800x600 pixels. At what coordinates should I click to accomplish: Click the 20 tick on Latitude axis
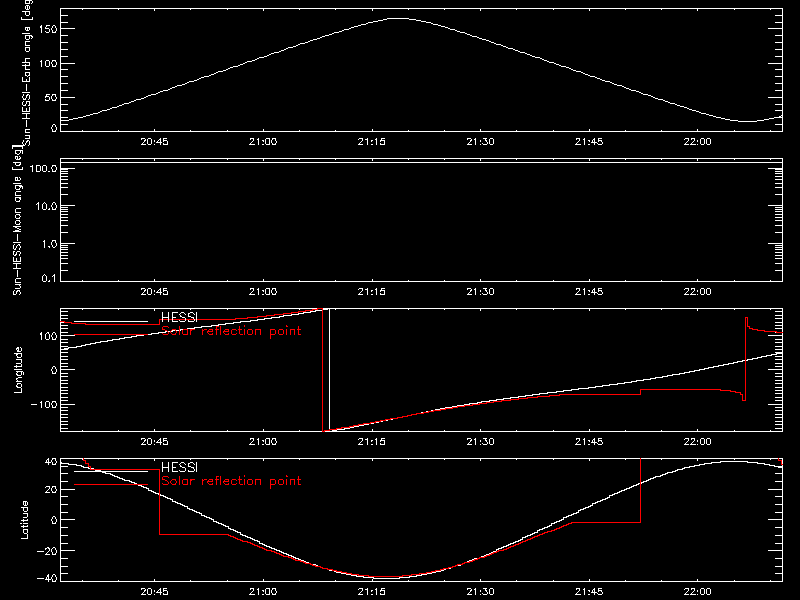coord(51,490)
